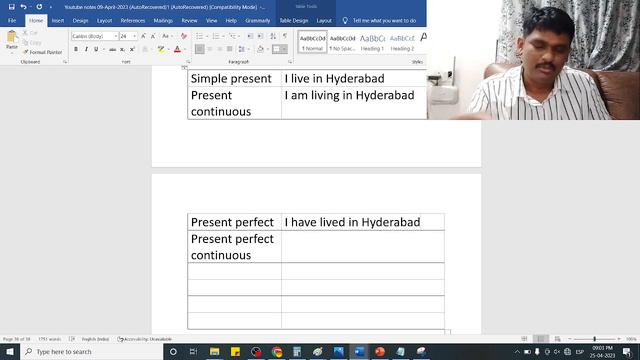Click the word count in the status bar
This screenshot has width=640, height=360.
tap(49, 339)
